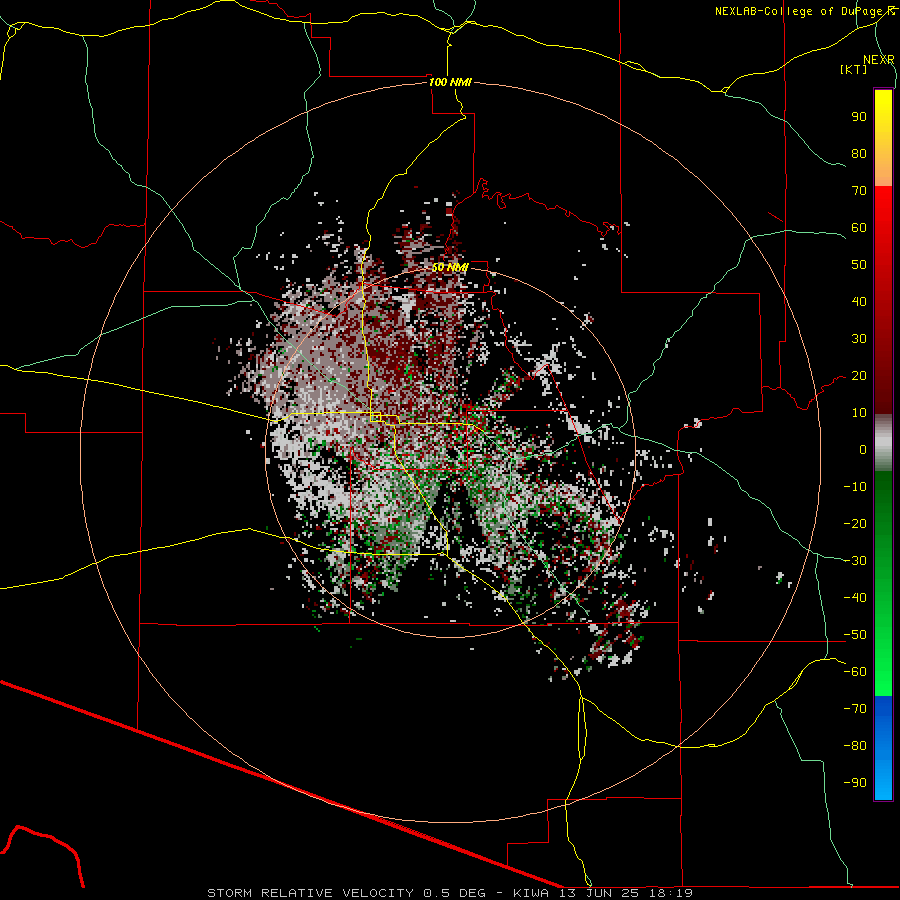Click the NEXR label above the scale
The width and height of the screenshot is (900, 900).
(878, 60)
